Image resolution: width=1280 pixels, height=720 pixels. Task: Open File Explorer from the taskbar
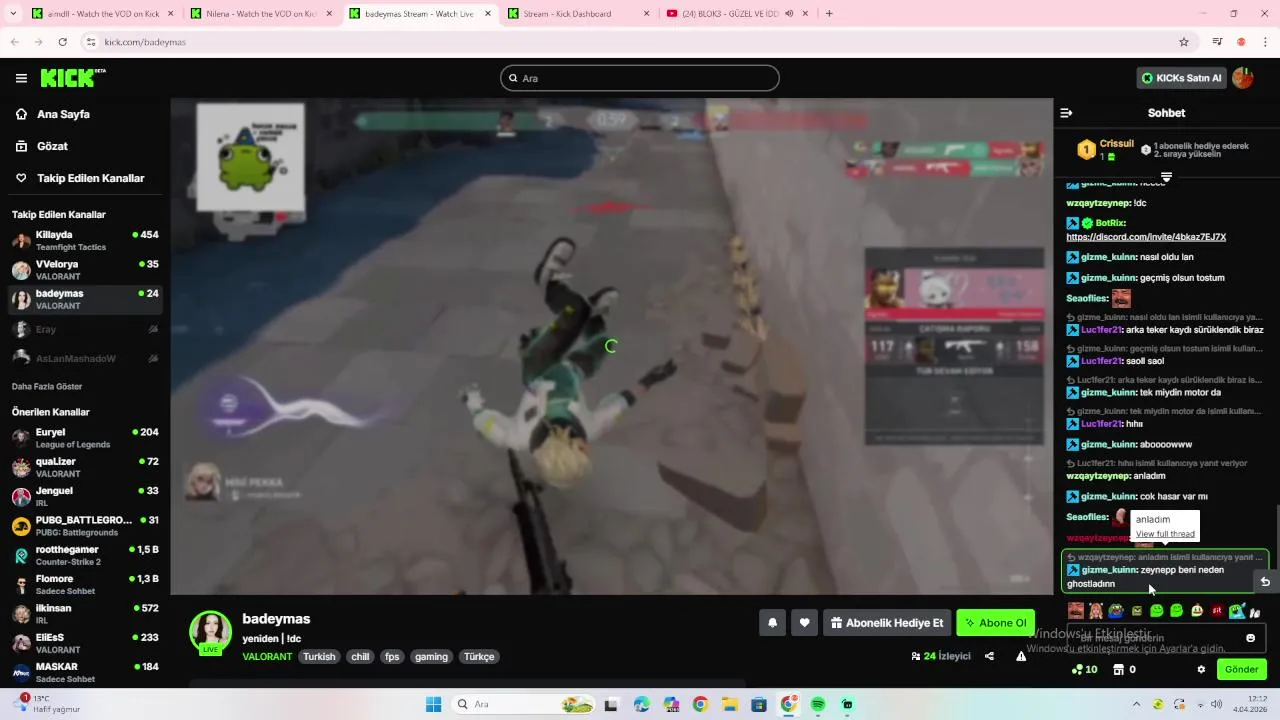[x=729, y=704]
